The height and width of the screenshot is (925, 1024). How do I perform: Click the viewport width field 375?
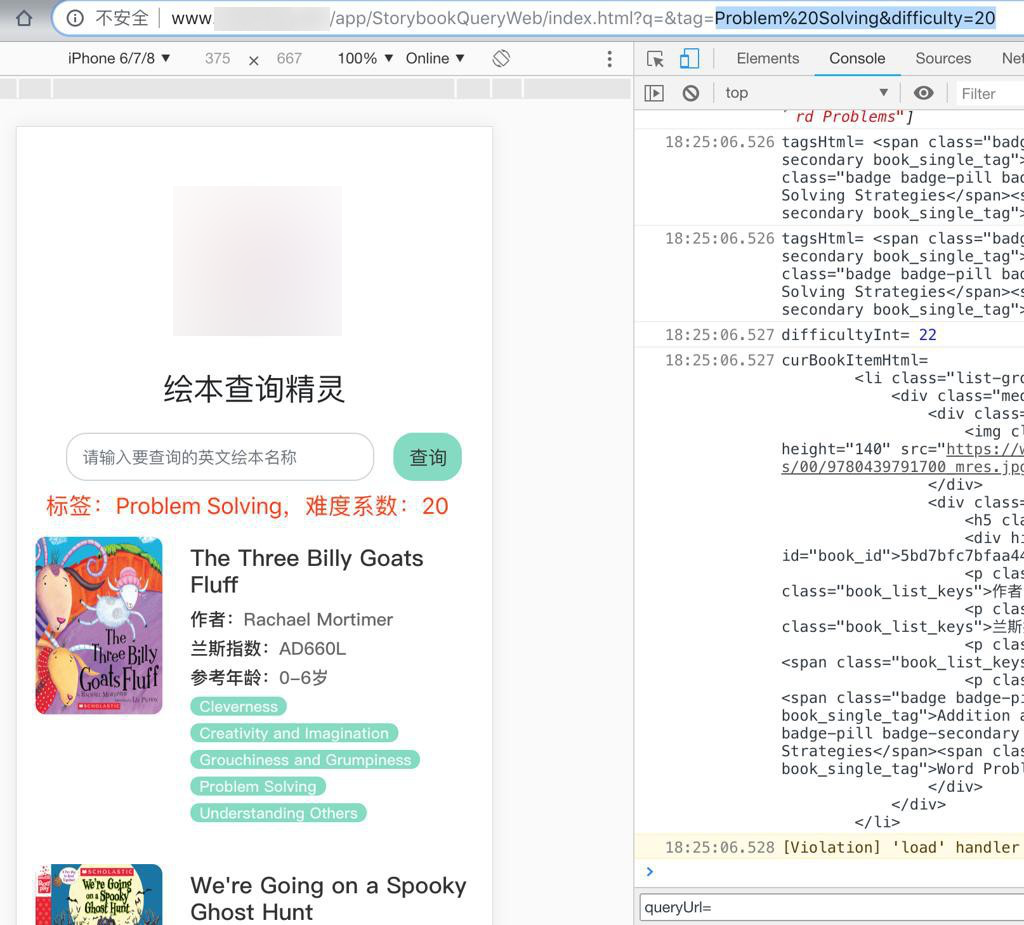(217, 59)
